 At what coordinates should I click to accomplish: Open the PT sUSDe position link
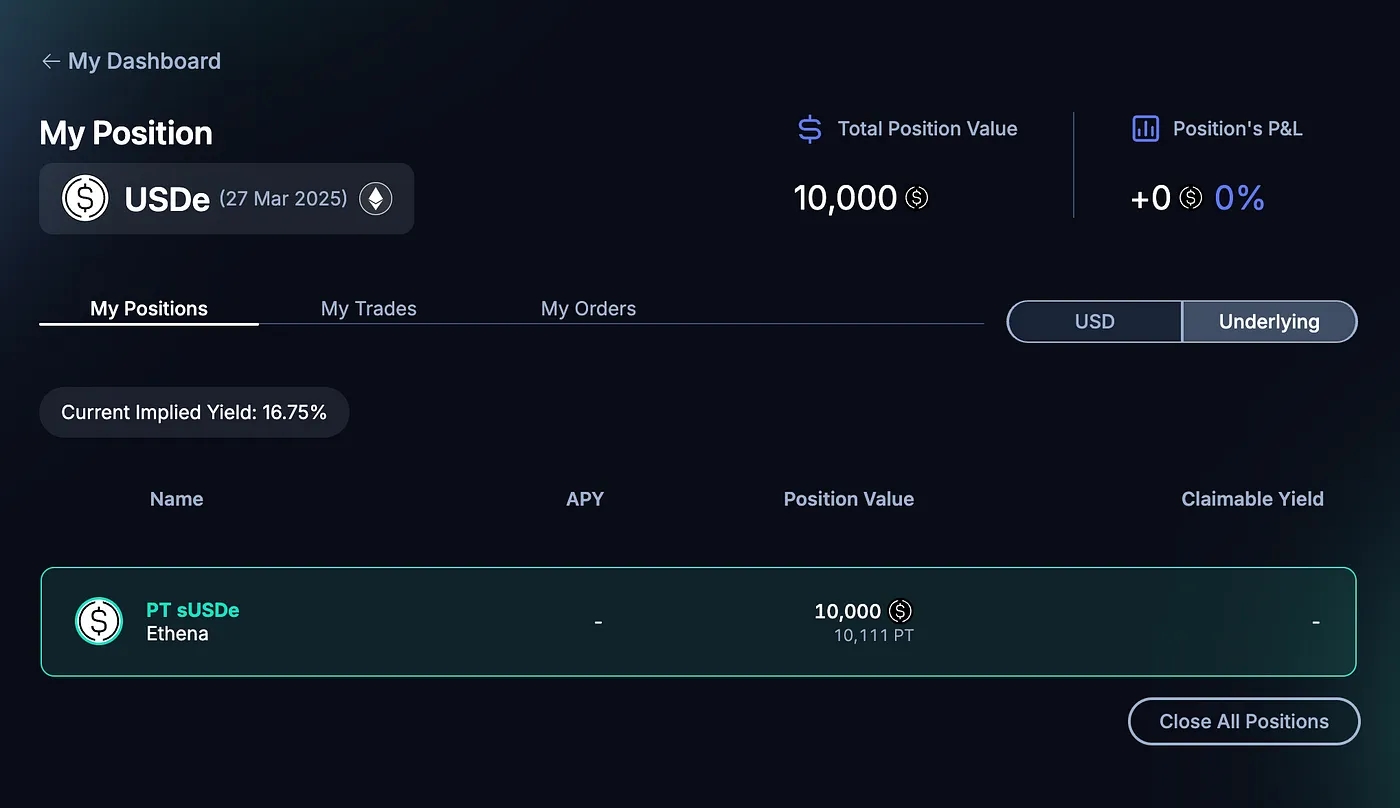pyautogui.click(x=193, y=610)
